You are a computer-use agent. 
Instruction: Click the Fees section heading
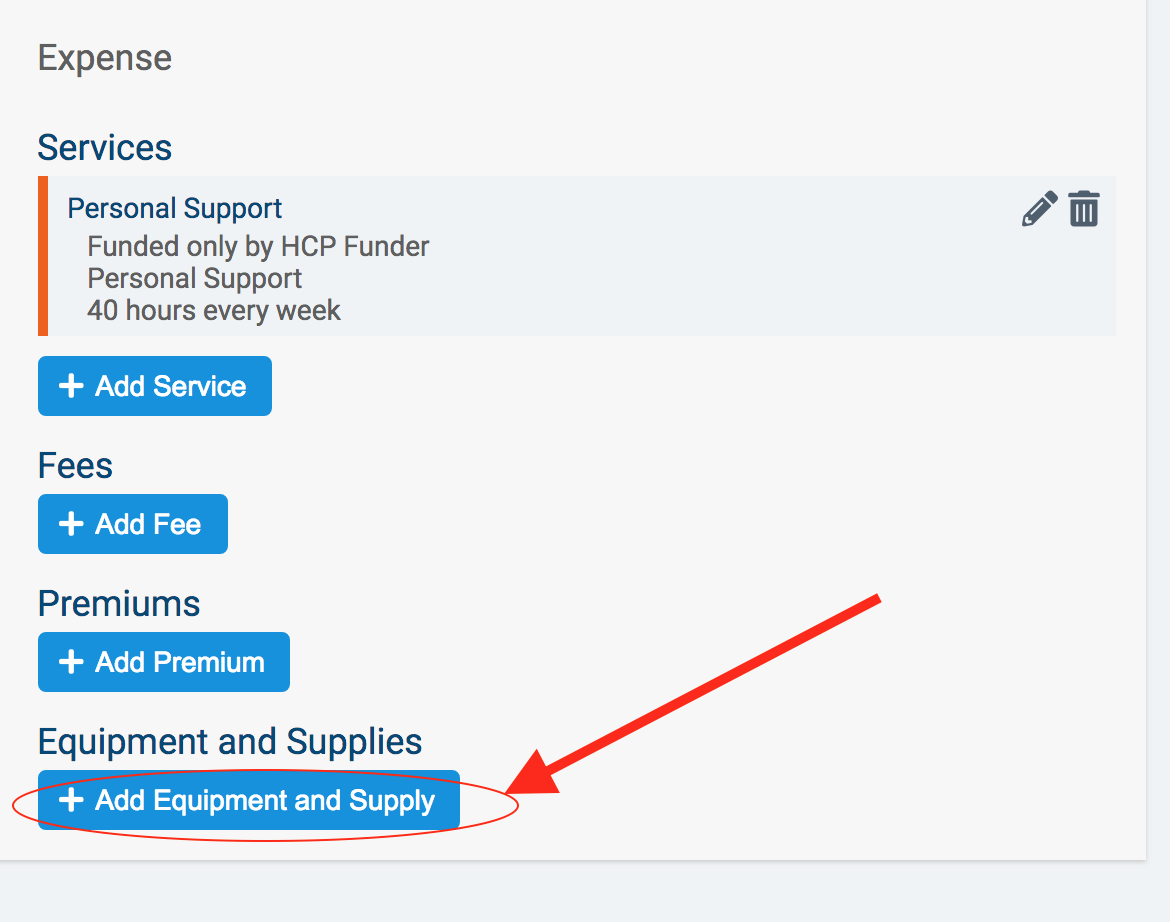[75, 466]
